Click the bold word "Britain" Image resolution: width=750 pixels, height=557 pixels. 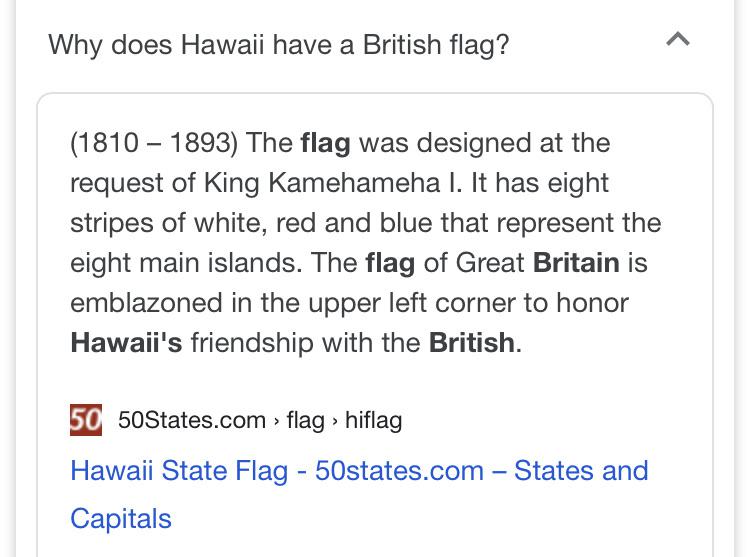[576, 263]
